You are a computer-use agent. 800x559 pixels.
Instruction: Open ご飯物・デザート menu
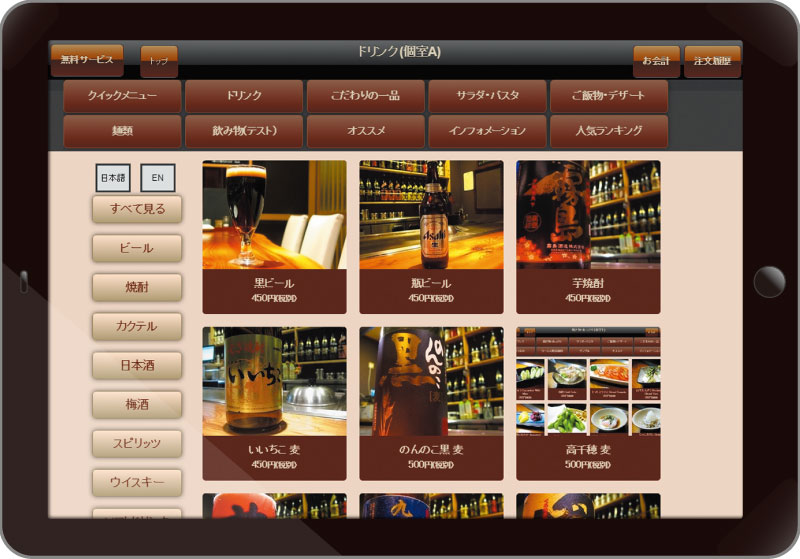pos(609,96)
